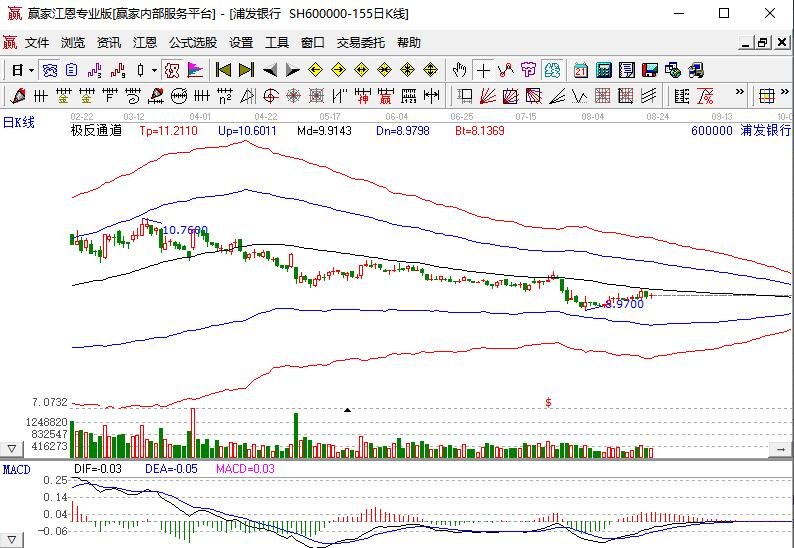Viewport: 794px width, 548px height.
Task: Click the Bt=8.1369 value
Action: point(480,131)
